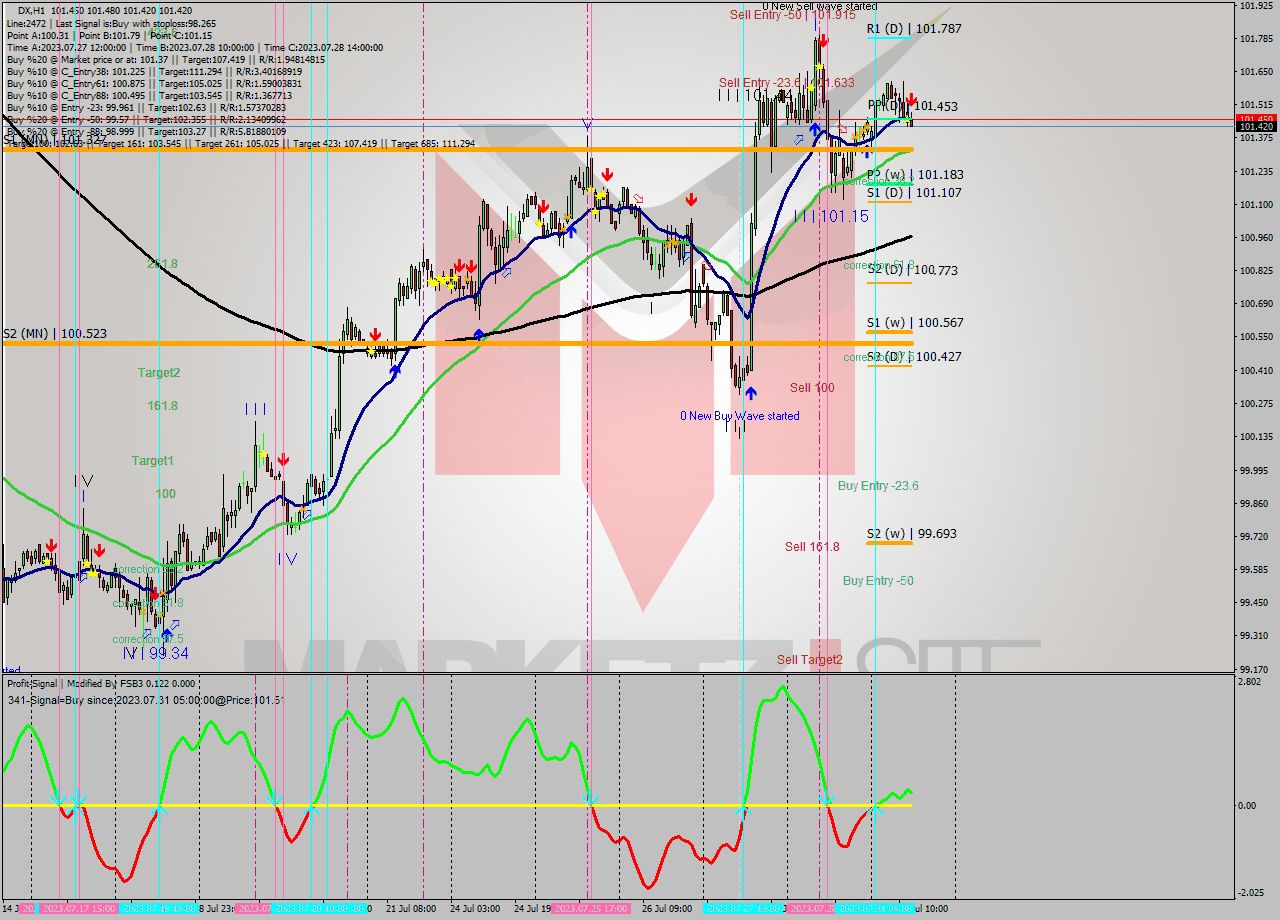
Task: Click the blue IV | 99.34 wave label
Action: (155, 653)
